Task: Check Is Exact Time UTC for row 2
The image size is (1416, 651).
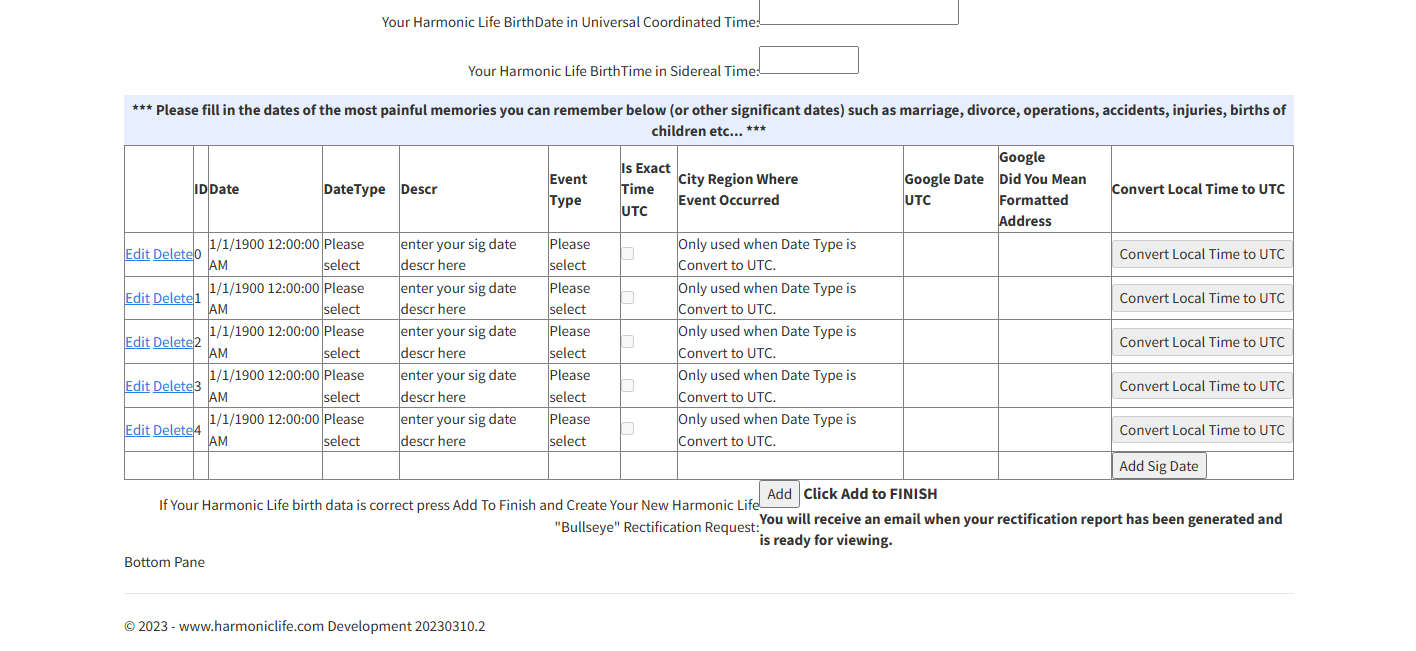Action: click(x=627, y=341)
